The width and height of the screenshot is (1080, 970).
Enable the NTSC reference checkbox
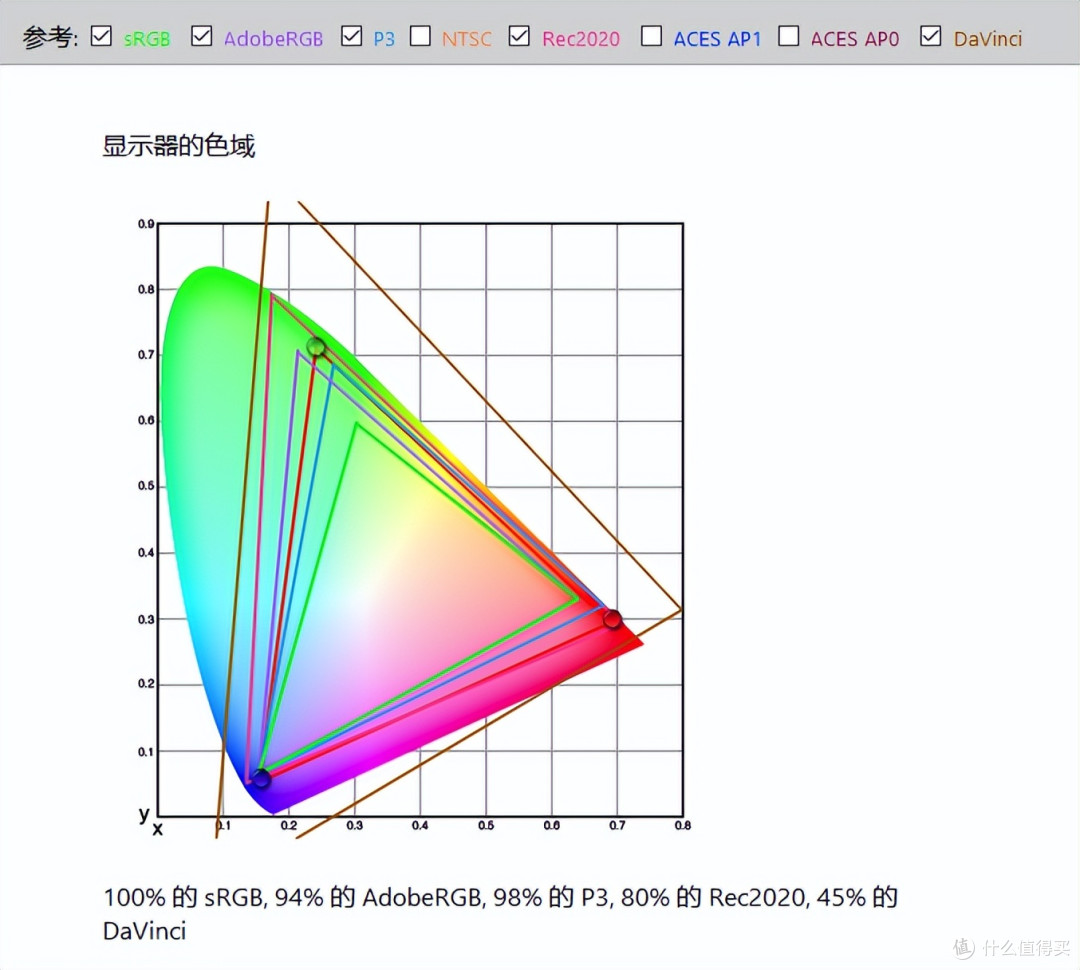click(x=420, y=36)
